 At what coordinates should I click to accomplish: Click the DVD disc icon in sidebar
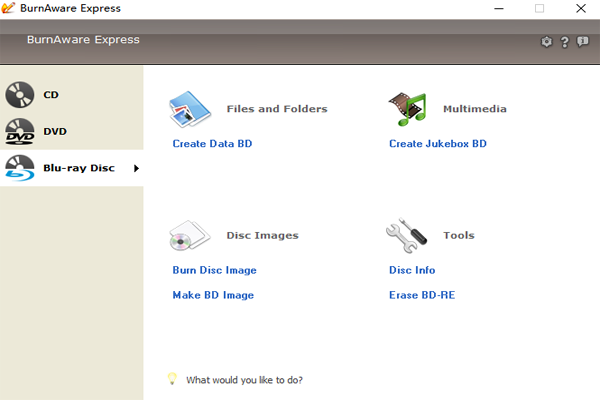pyautogui.click(x=20, y=131)
